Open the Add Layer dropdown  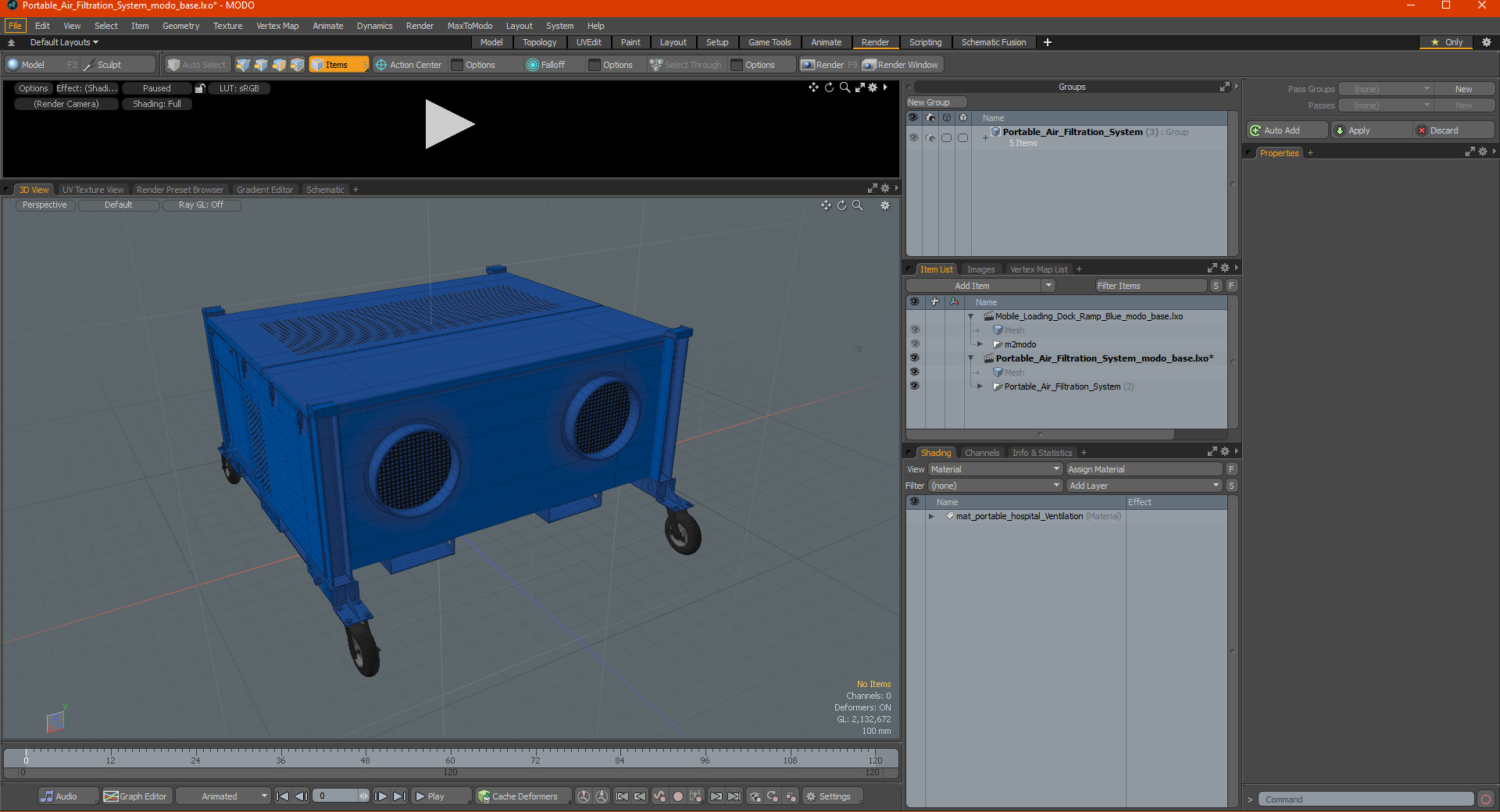(x=1145, y=486)
